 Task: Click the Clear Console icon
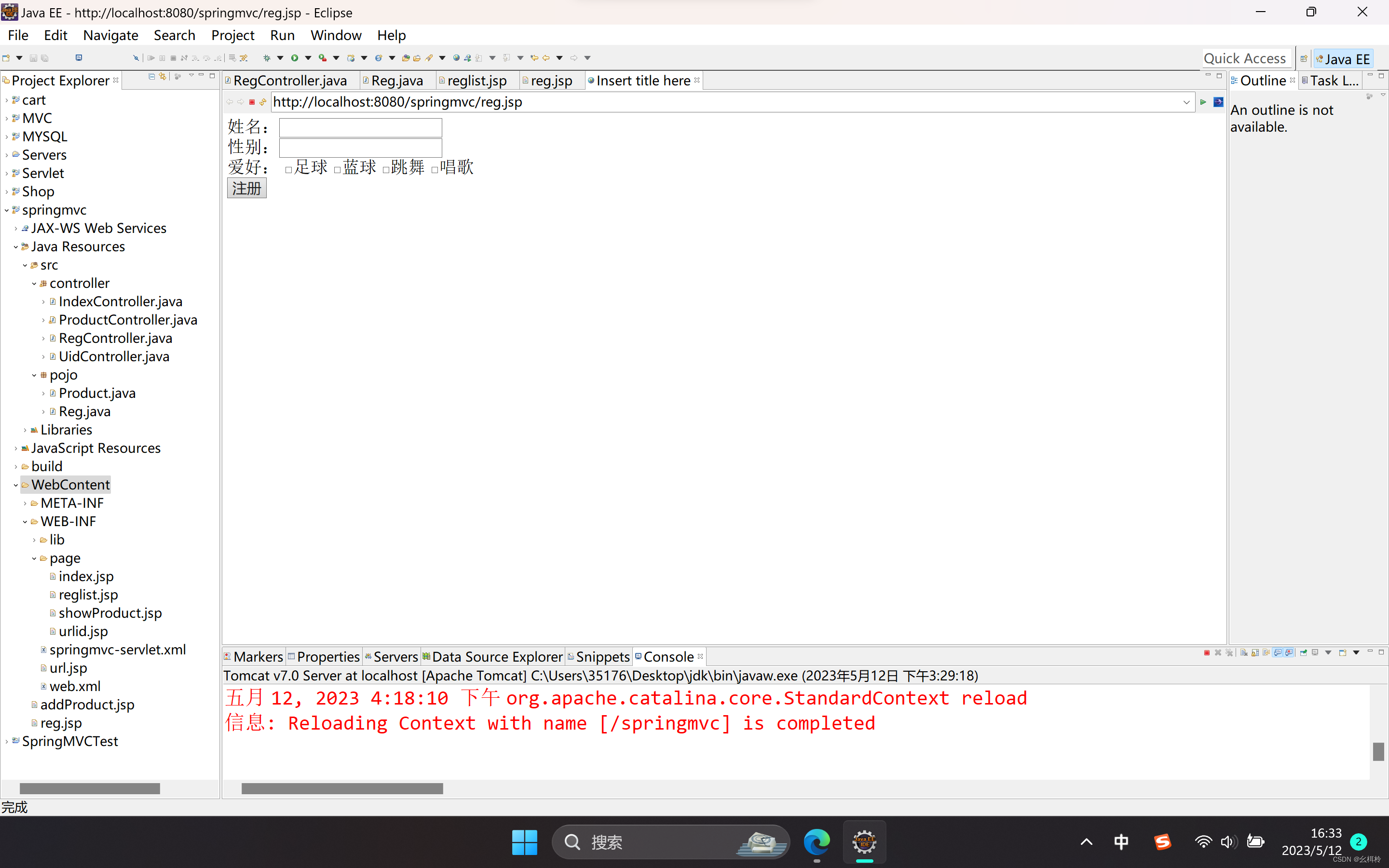coord(1244,653)
